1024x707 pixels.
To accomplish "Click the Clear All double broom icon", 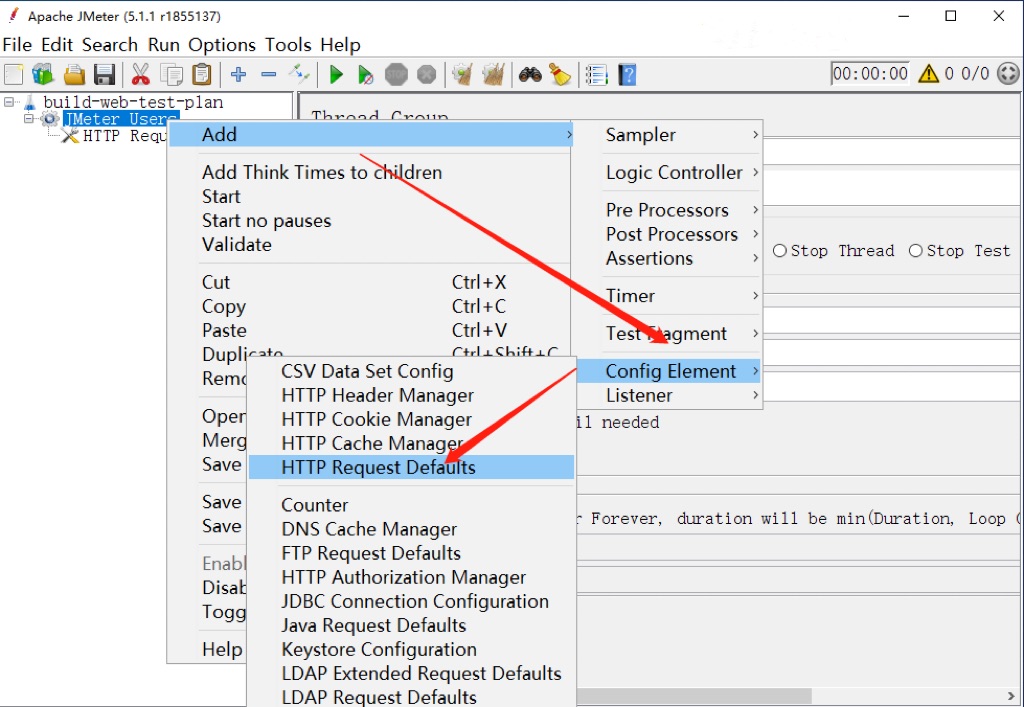I will pos(494,74).
